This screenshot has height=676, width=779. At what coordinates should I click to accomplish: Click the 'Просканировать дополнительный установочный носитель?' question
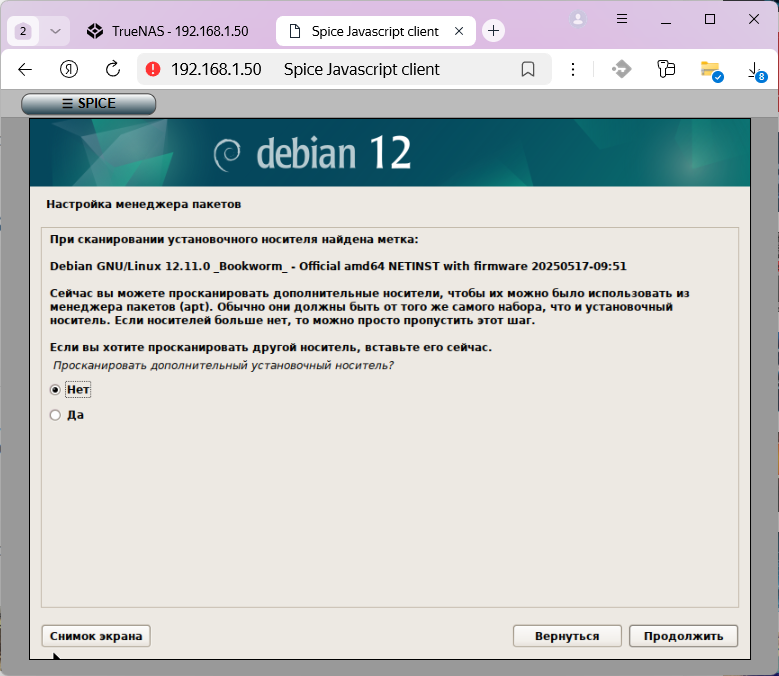223,366
